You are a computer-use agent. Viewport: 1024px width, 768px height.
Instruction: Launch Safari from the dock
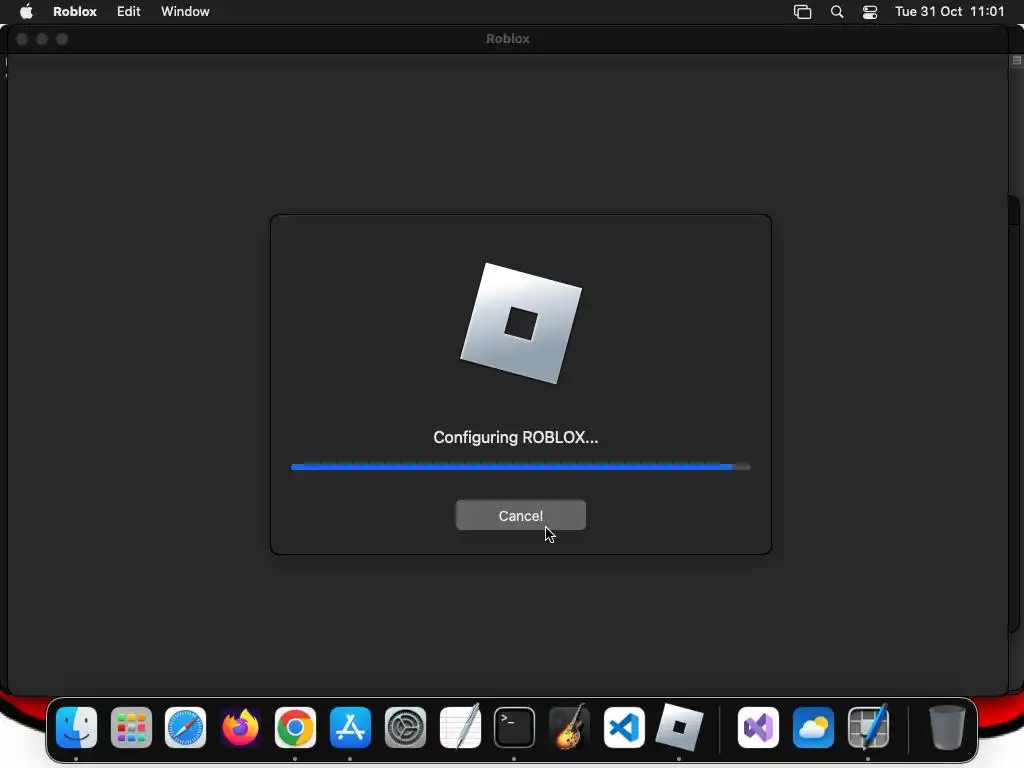pos(185,728)
